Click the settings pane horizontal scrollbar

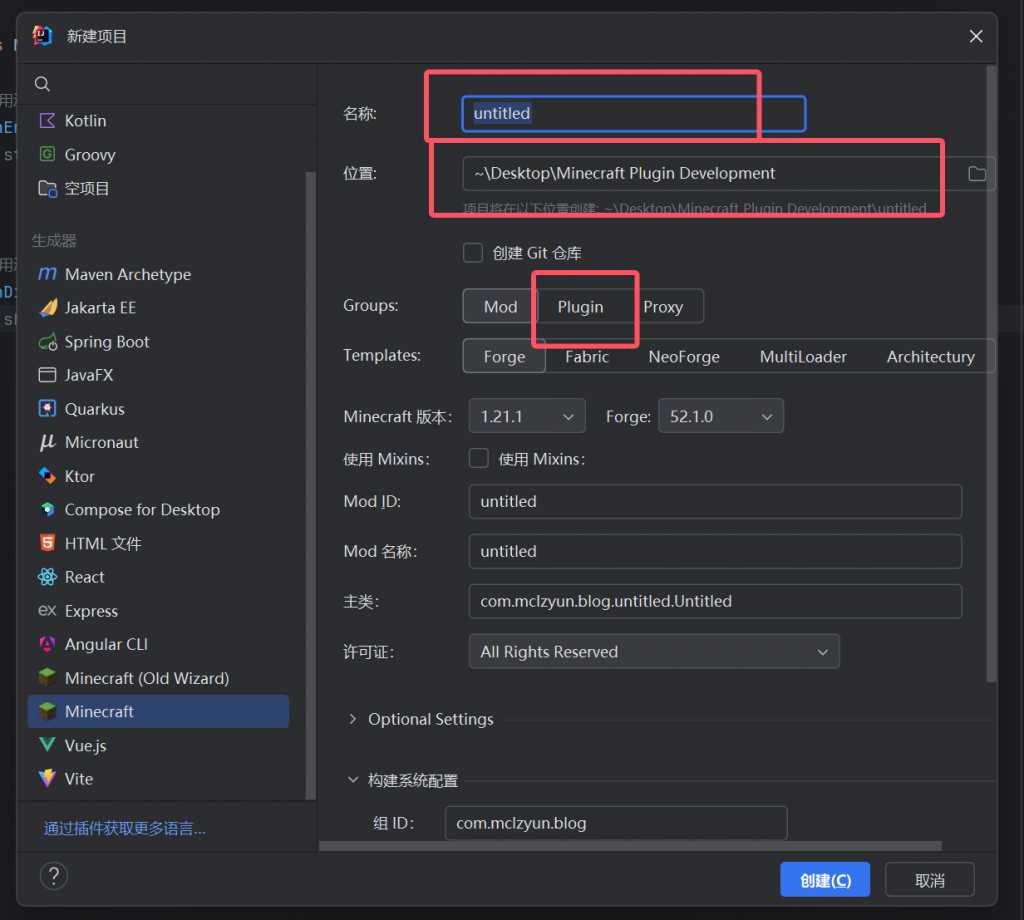[x=630, y=846]
